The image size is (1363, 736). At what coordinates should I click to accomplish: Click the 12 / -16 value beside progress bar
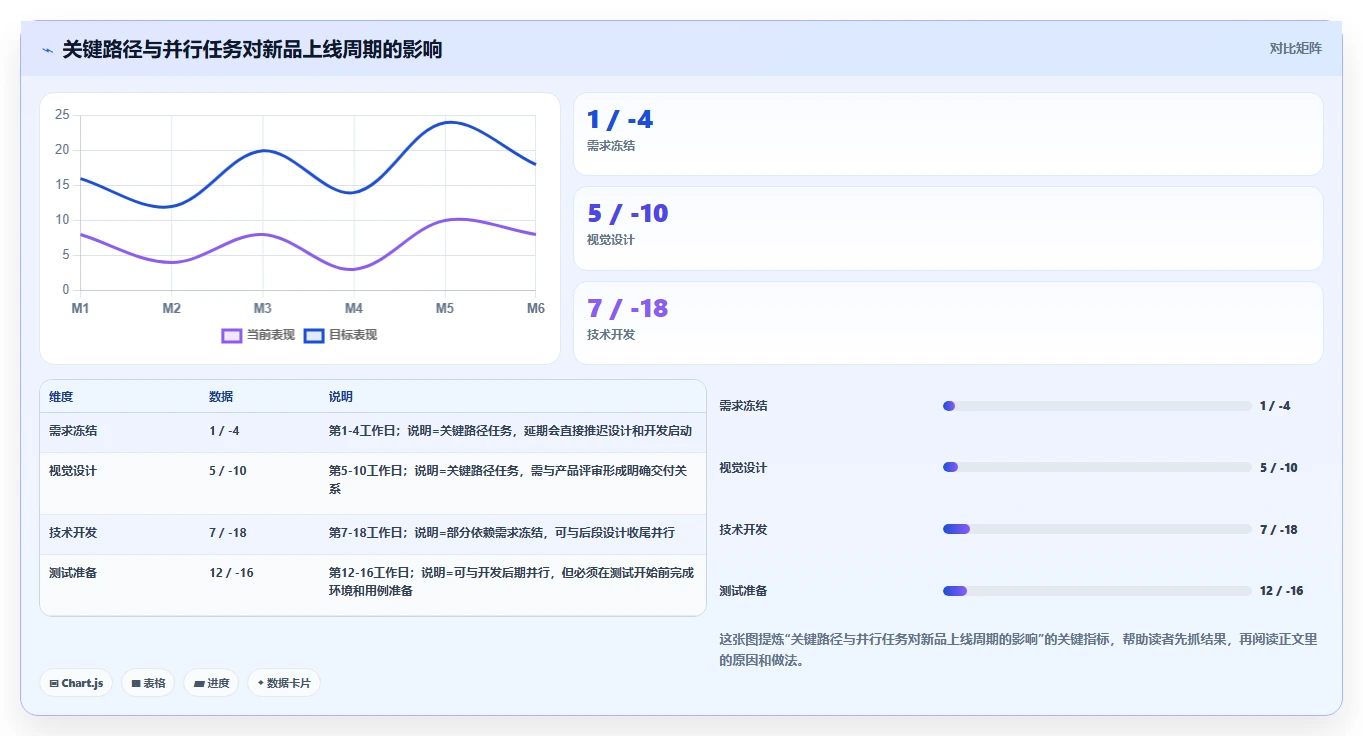pos(1281,591)
